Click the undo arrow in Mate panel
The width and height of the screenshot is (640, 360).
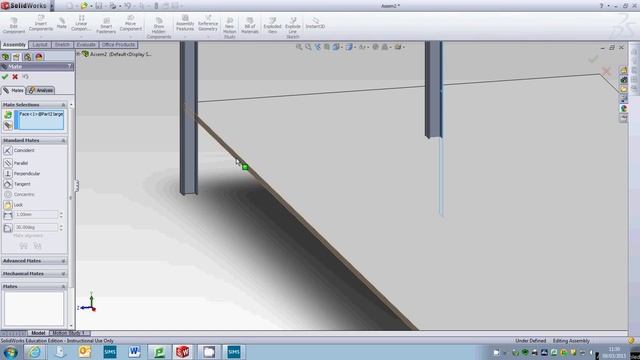[x=25, y=77]
